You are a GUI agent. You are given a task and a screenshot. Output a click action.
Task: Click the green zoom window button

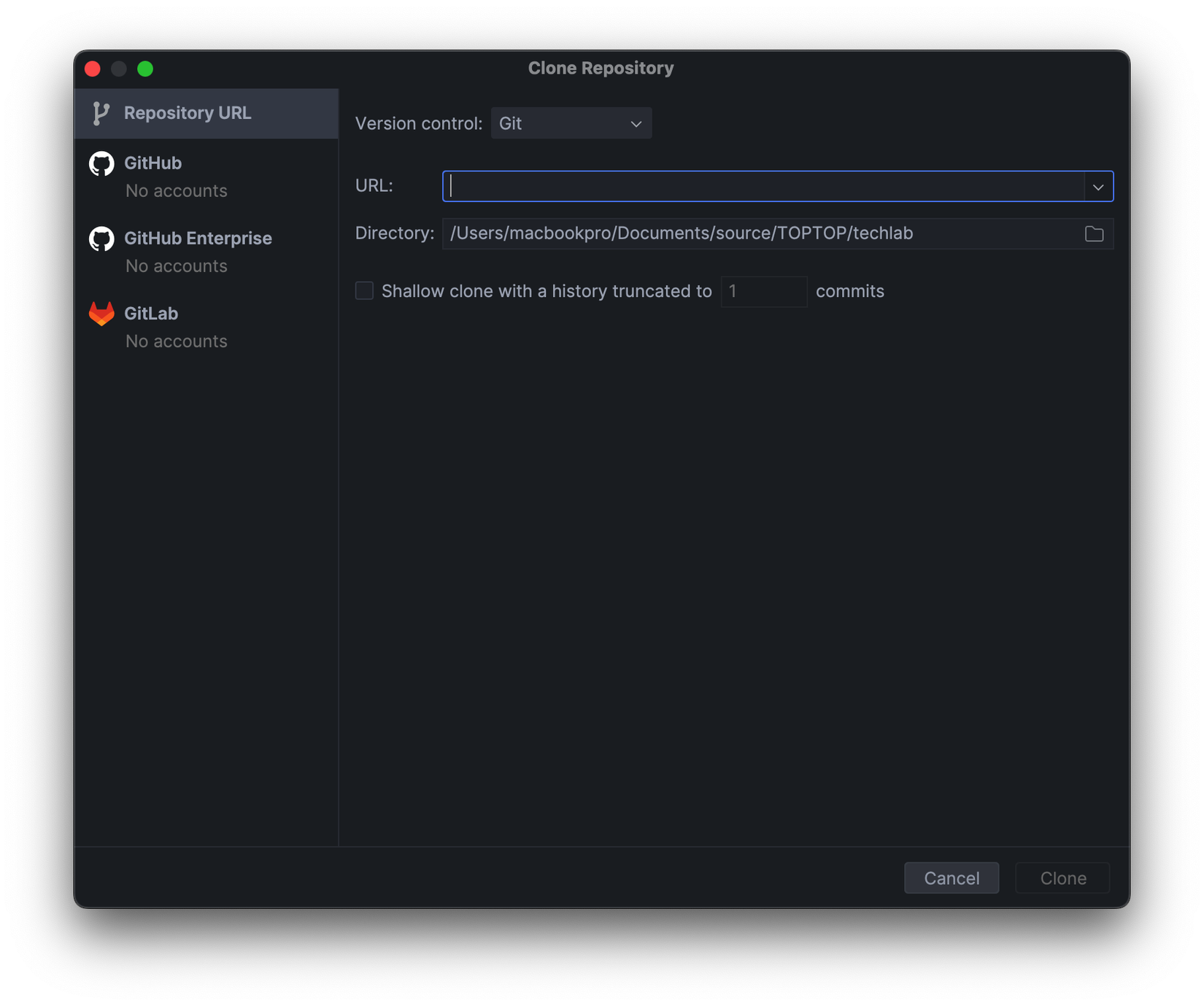[x=145, y=69]
